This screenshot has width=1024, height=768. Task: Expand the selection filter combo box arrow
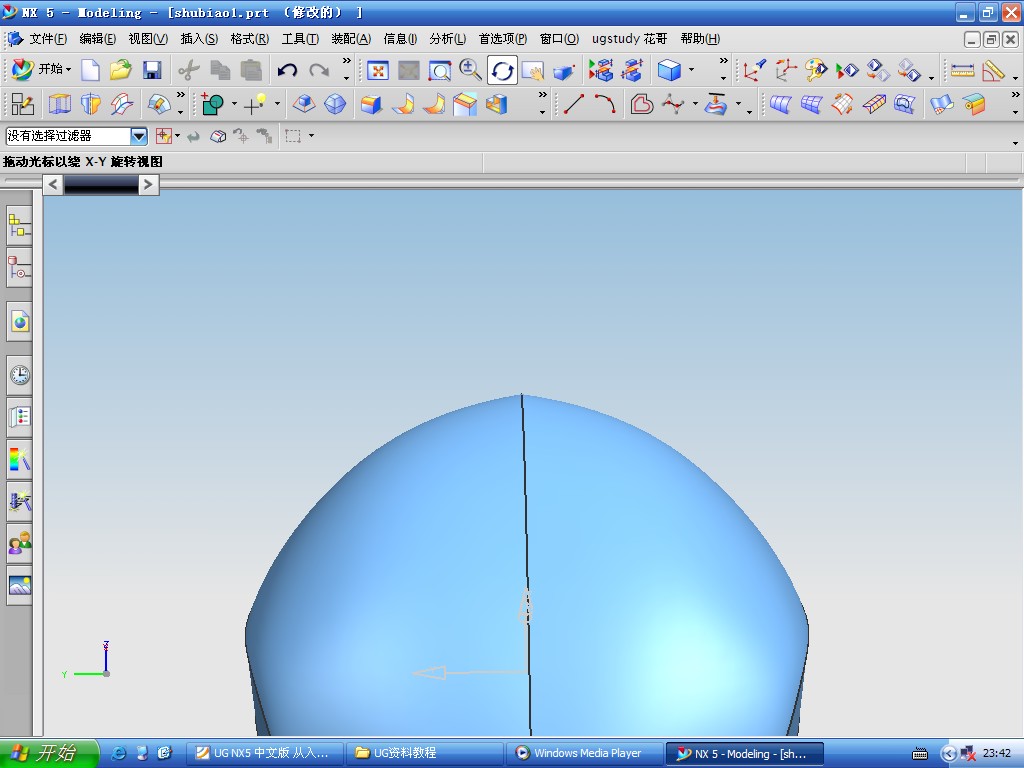tap(138, 136)
